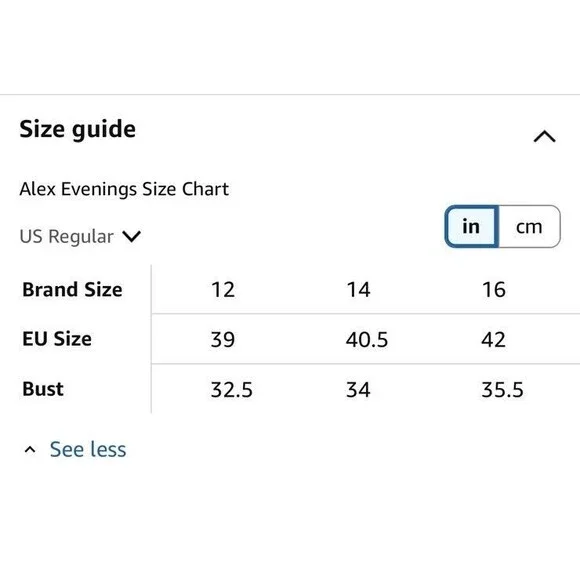
Task: Click the Bust row label
Action: pyautogui.click(x=43, y=389)
